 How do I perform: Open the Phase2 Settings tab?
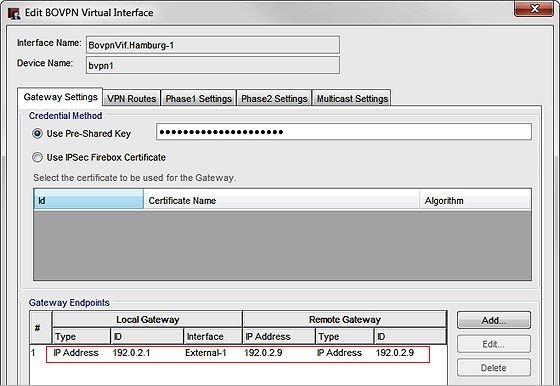[274, 98]
